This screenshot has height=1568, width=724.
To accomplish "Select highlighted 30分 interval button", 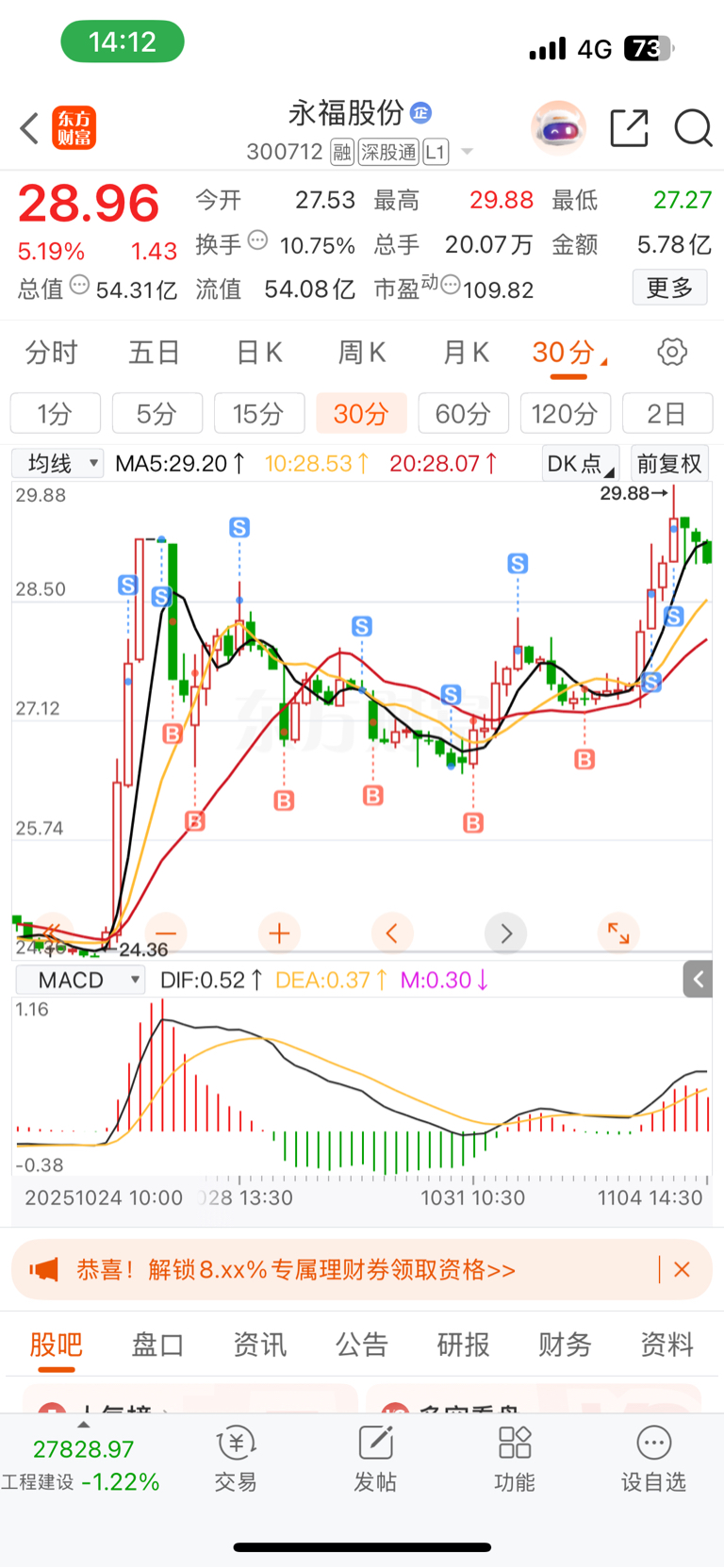I will pos(361,413).
